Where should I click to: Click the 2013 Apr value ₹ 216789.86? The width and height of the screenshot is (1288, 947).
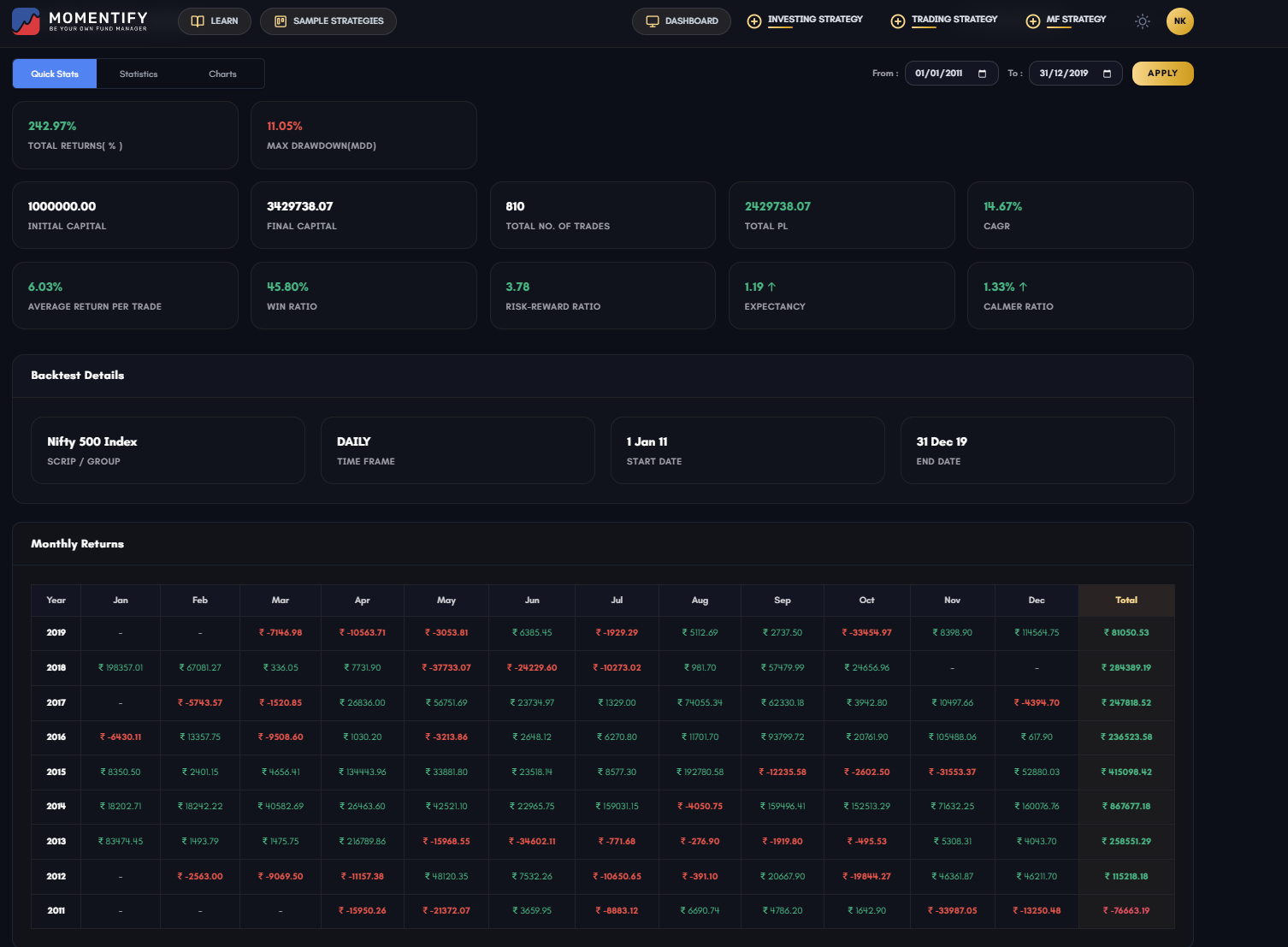362,842
